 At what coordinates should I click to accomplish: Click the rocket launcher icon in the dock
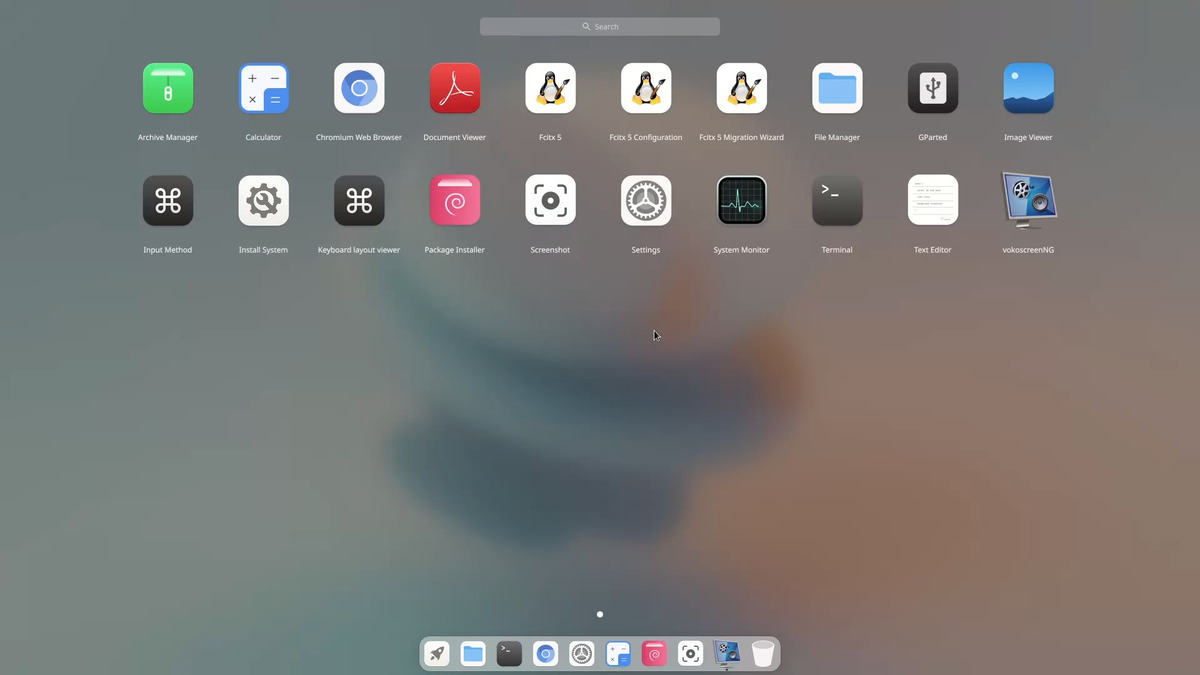(x=437, y=654)
